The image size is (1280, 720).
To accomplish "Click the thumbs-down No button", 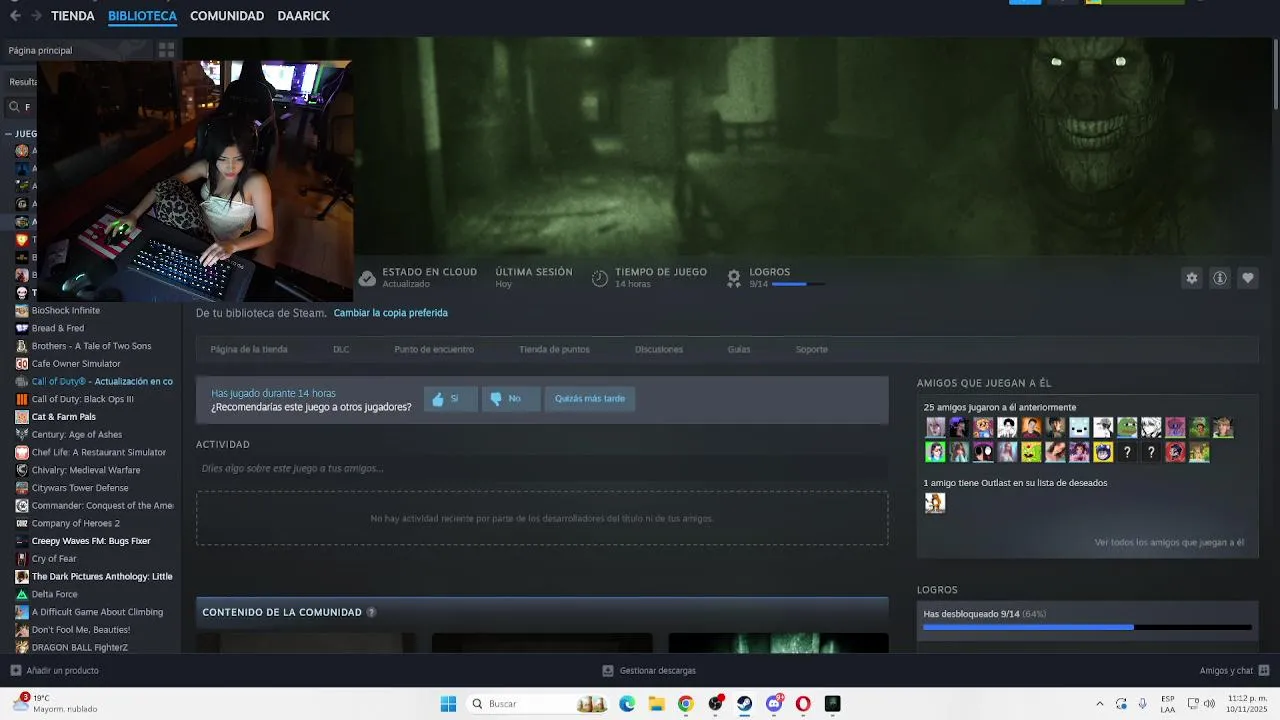I will click(511, 399).
